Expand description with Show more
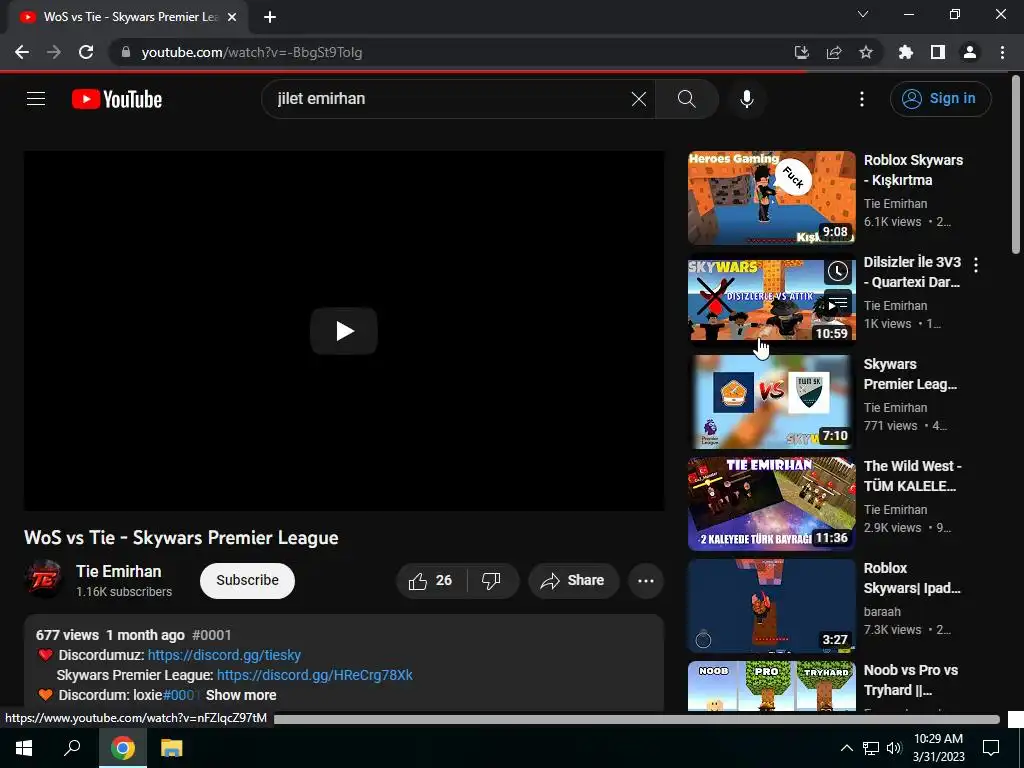Screen dimensions: 1024x768 [x=241, y=696]
